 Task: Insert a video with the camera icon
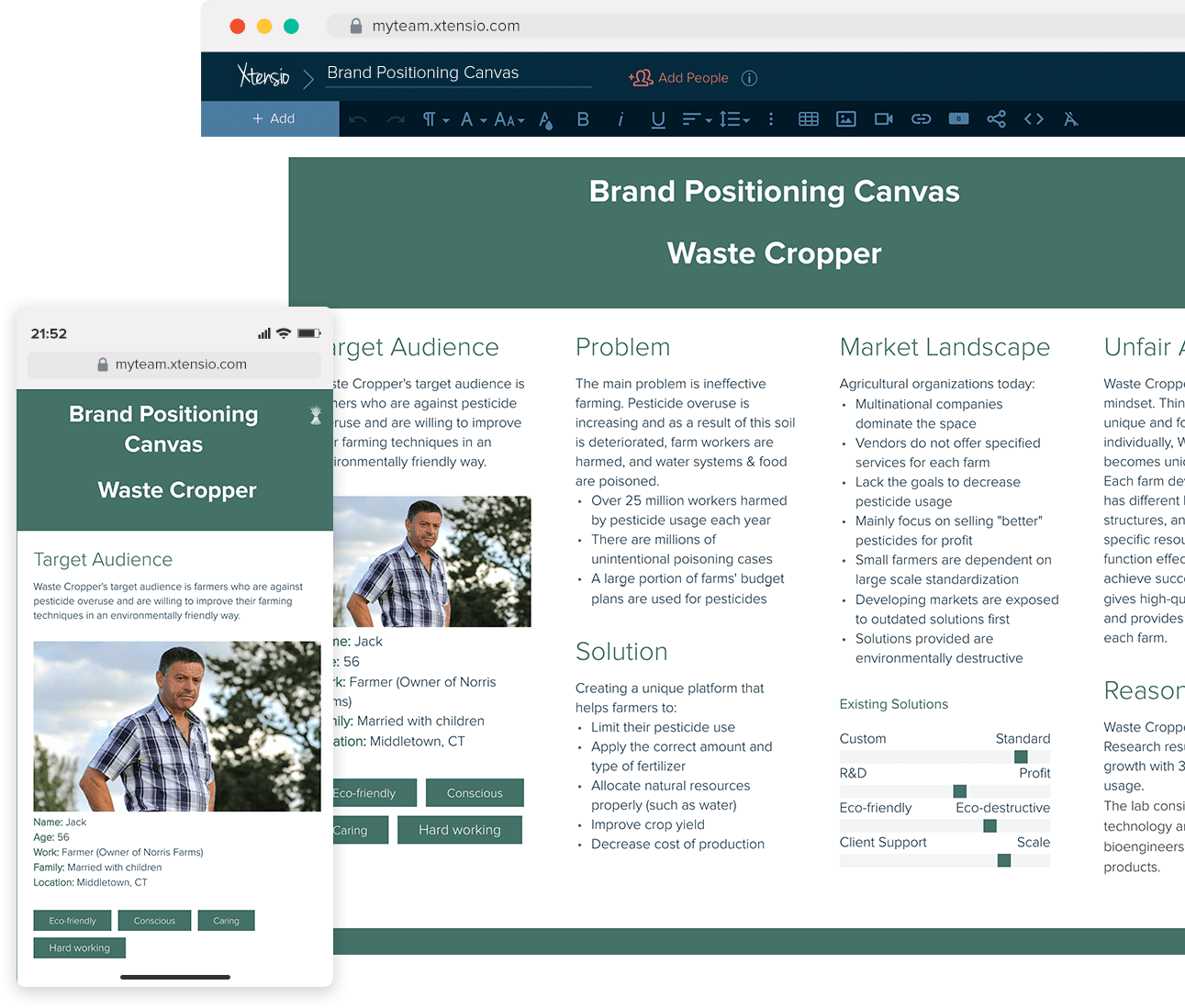882,118
